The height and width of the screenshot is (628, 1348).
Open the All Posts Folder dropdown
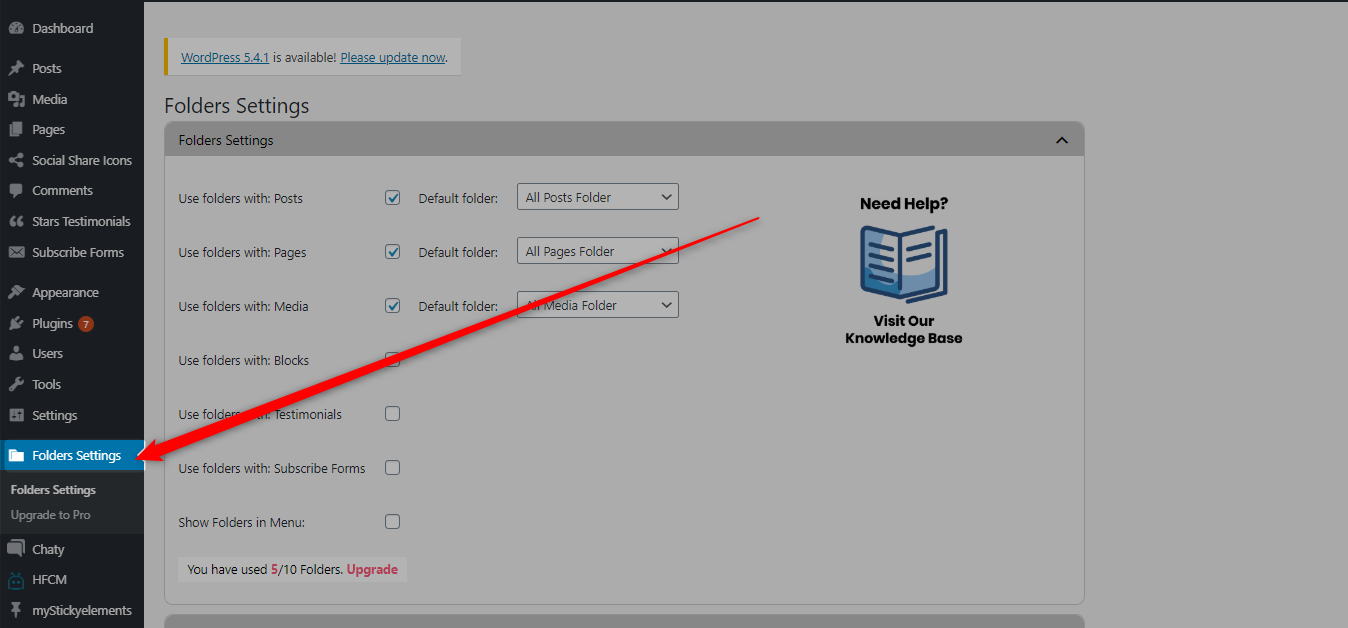coord(598,197)
